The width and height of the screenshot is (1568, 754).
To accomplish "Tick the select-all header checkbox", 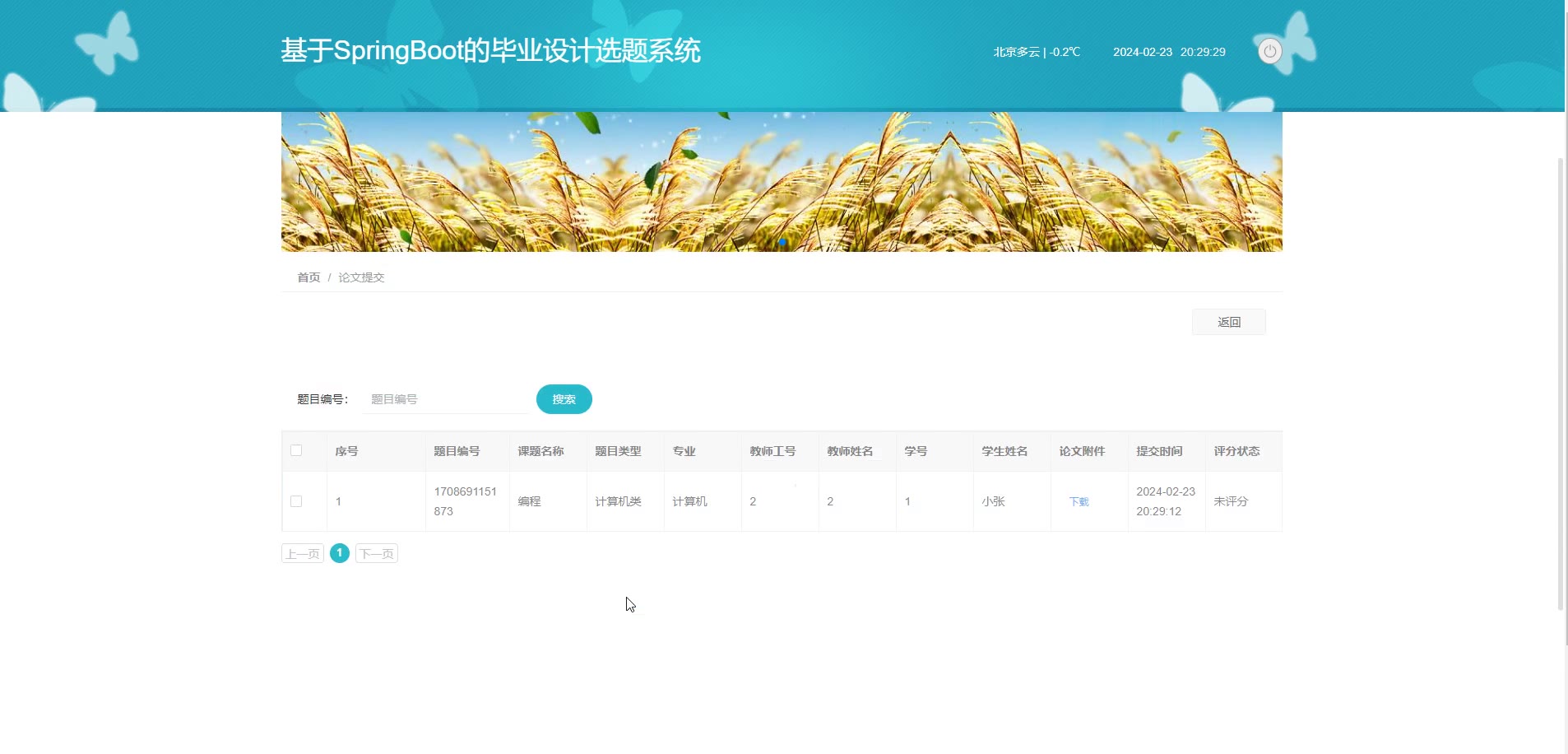I will coord(296,450).
